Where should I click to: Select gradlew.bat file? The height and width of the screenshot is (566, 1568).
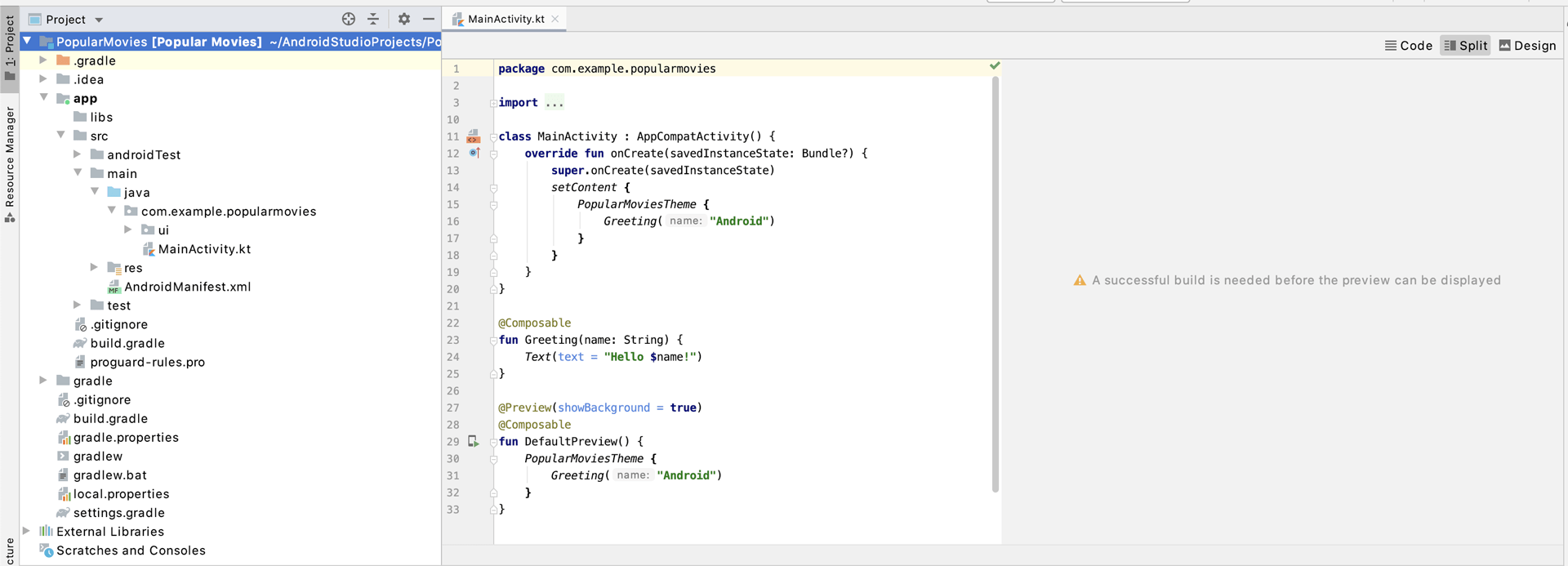click(x=110, y=475)
